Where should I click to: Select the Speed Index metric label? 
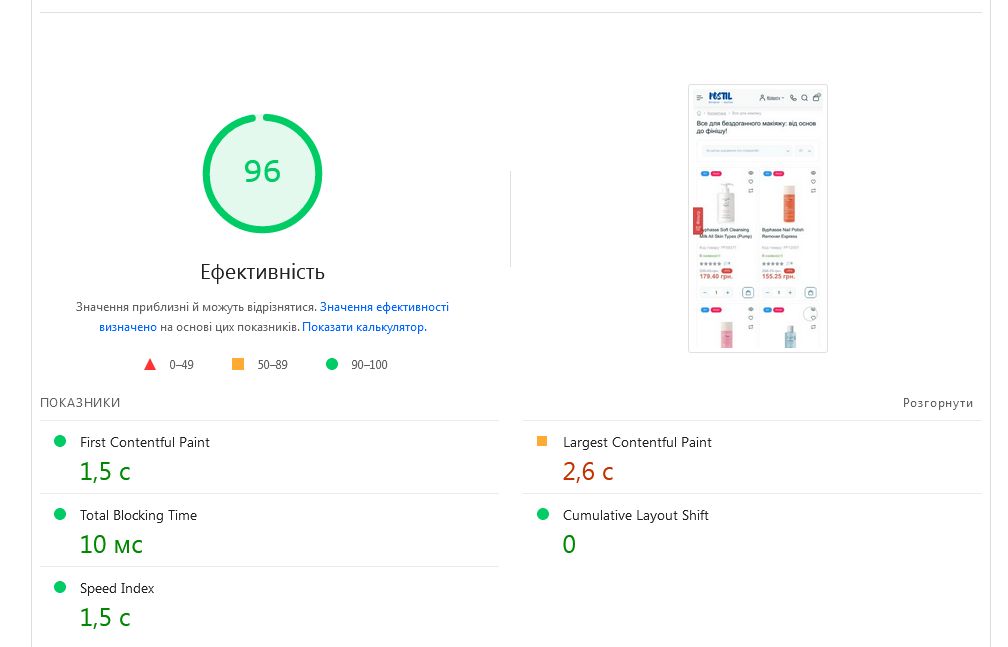[x=117, y=588]
